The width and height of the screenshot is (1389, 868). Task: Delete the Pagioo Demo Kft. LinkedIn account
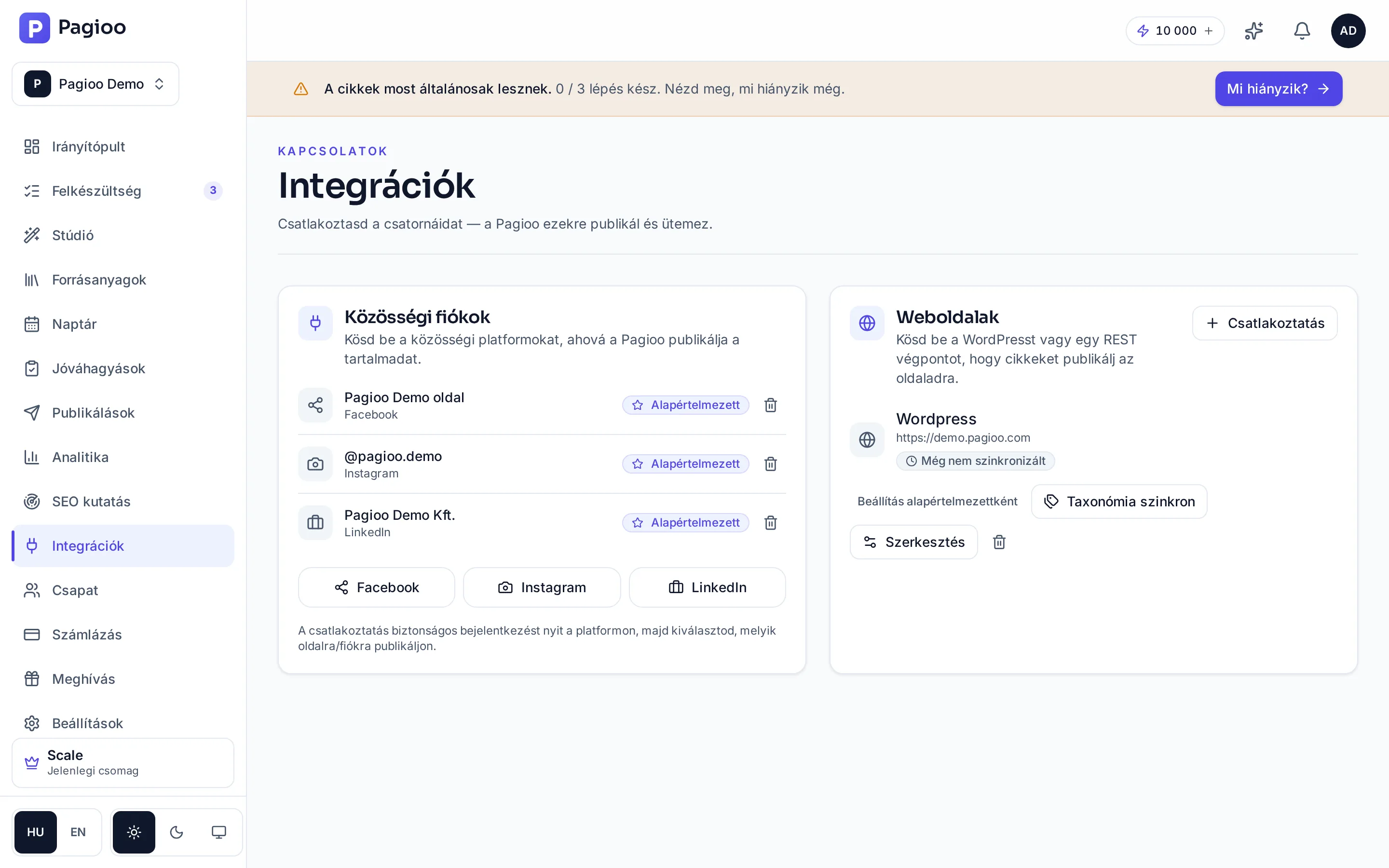(x=770, y=523)
